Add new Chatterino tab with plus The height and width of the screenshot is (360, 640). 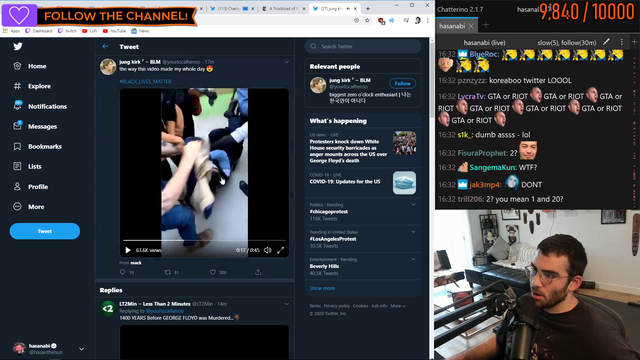486,25
